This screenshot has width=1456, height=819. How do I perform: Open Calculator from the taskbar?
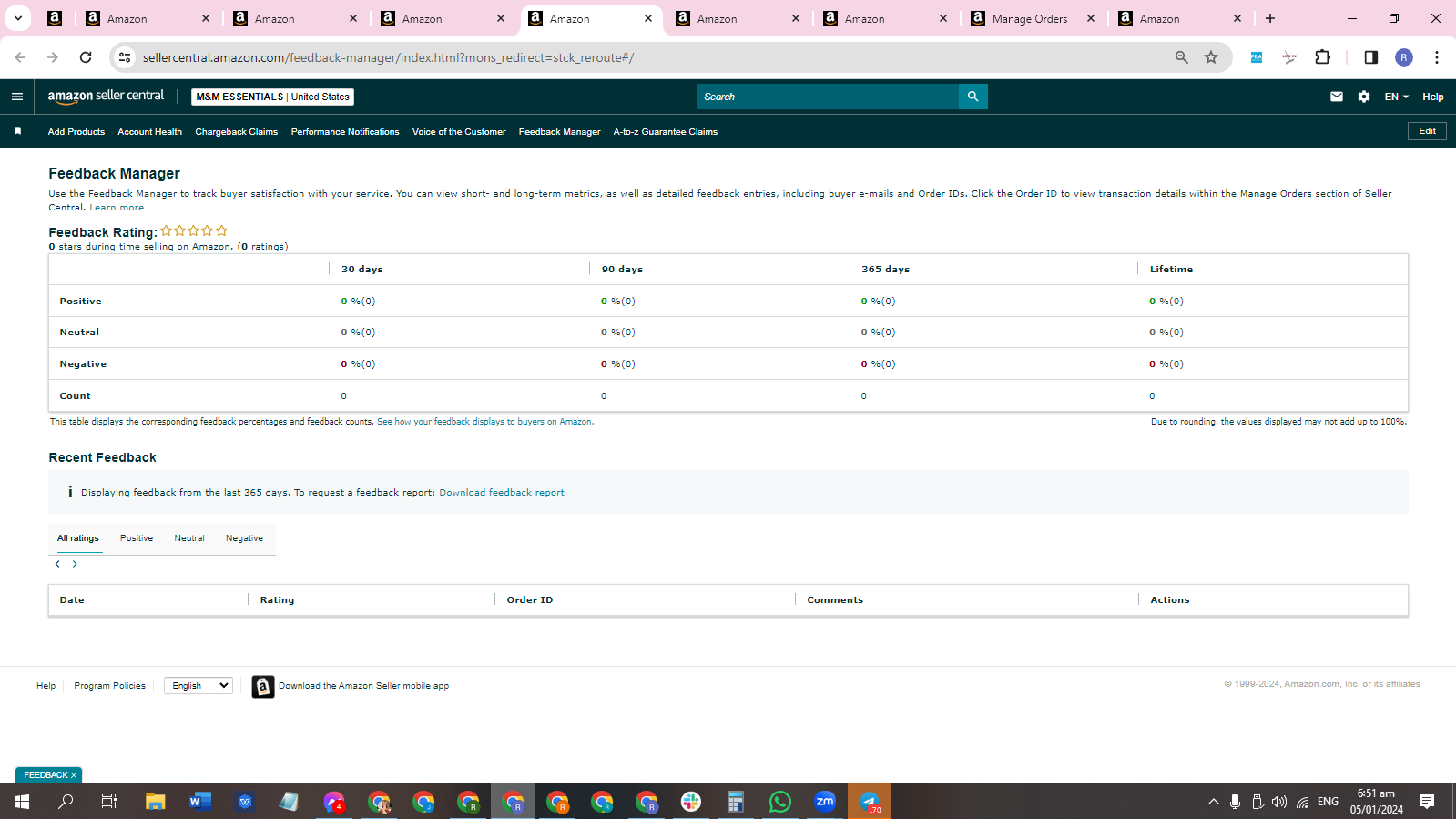(736, 802)
